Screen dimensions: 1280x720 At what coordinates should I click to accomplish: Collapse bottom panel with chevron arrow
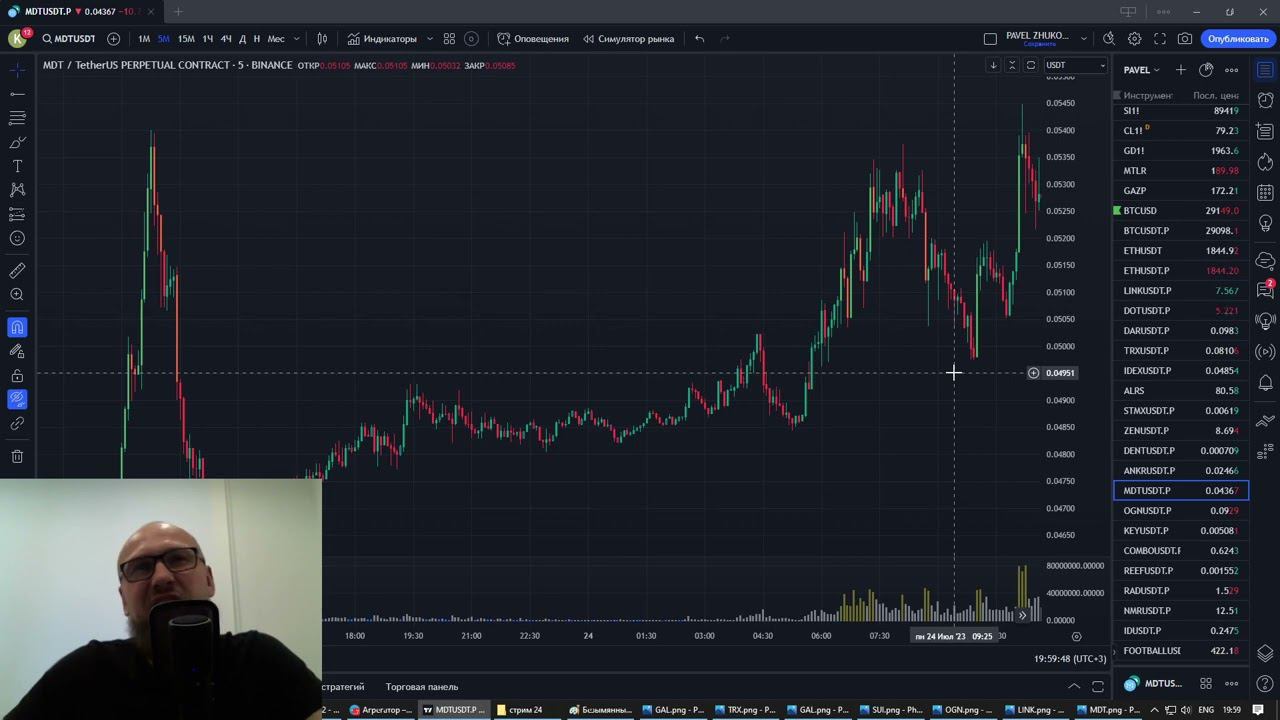tap(1074, 687)
